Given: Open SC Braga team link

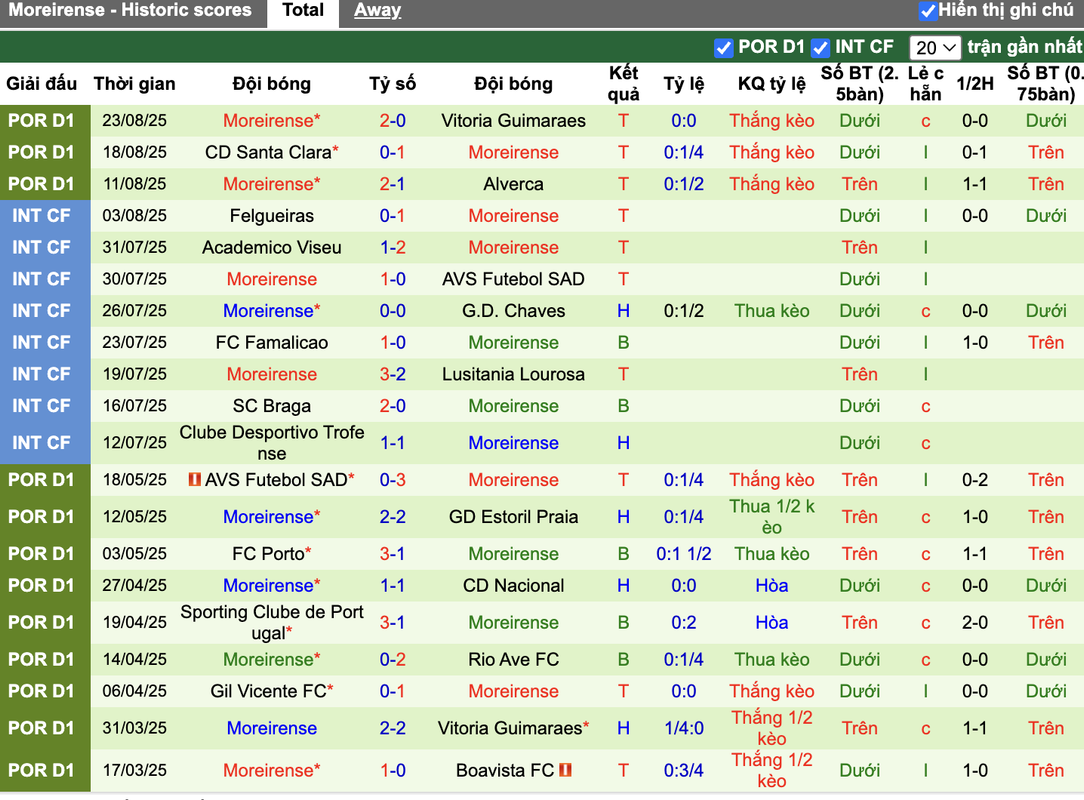Looking at the screenshot, I should click(x=272, y=407).
